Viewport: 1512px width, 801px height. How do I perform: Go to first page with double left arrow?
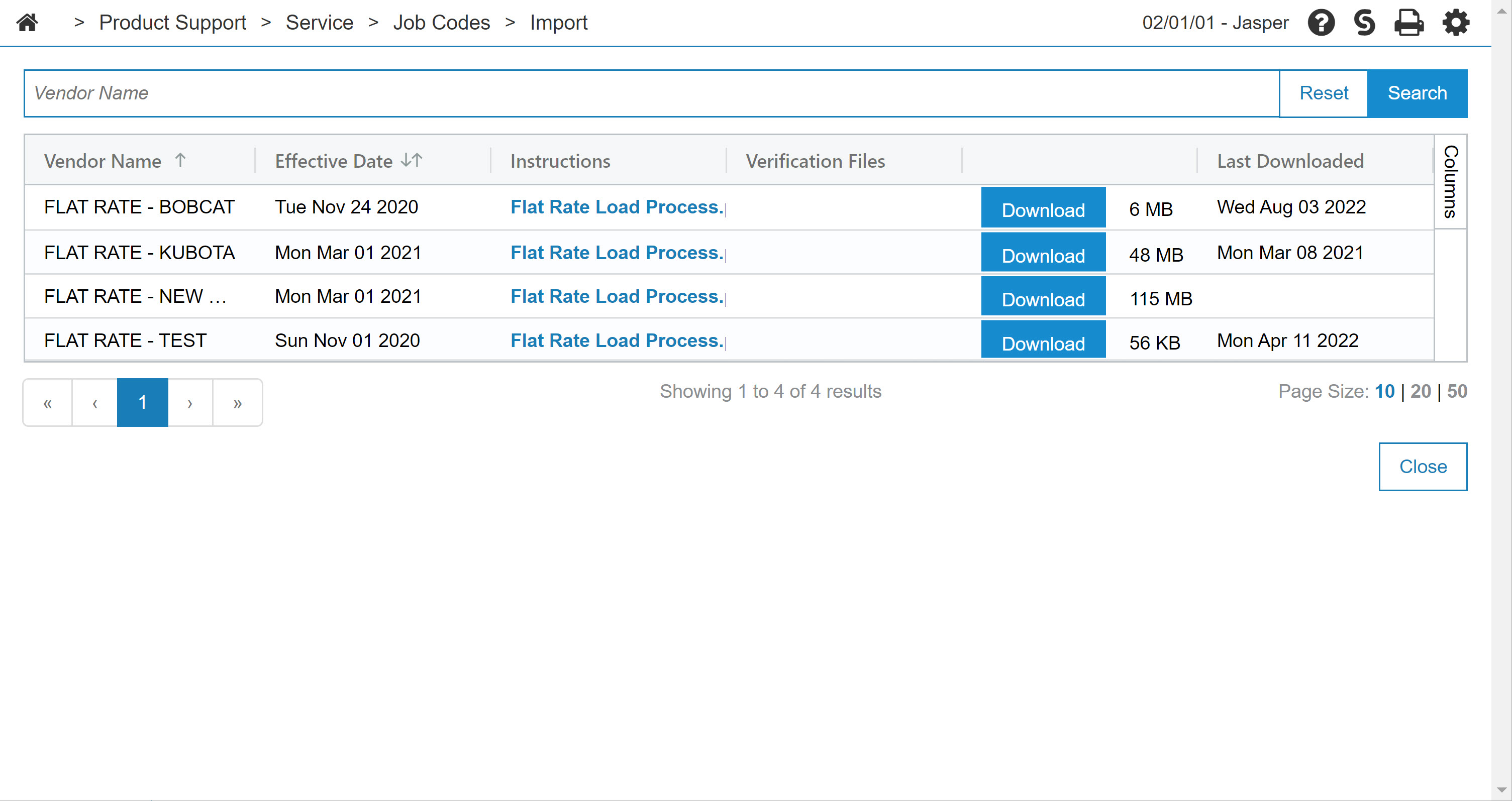(x=48, y=403)
